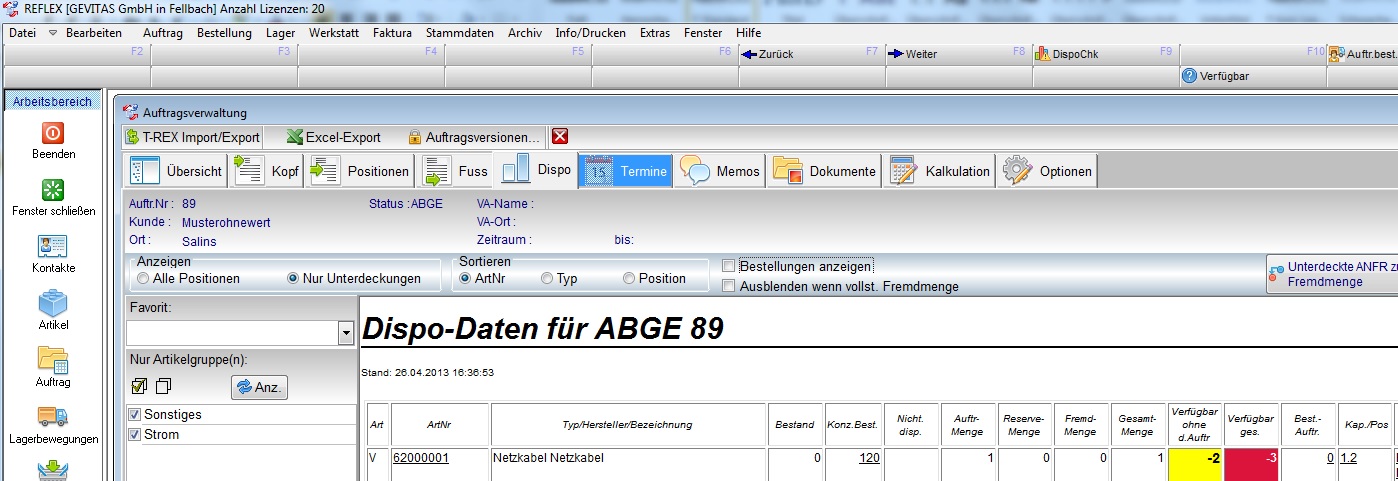Click the select all article groups icon
This screenshot has width=1398, height=481.
pos(139,386)
